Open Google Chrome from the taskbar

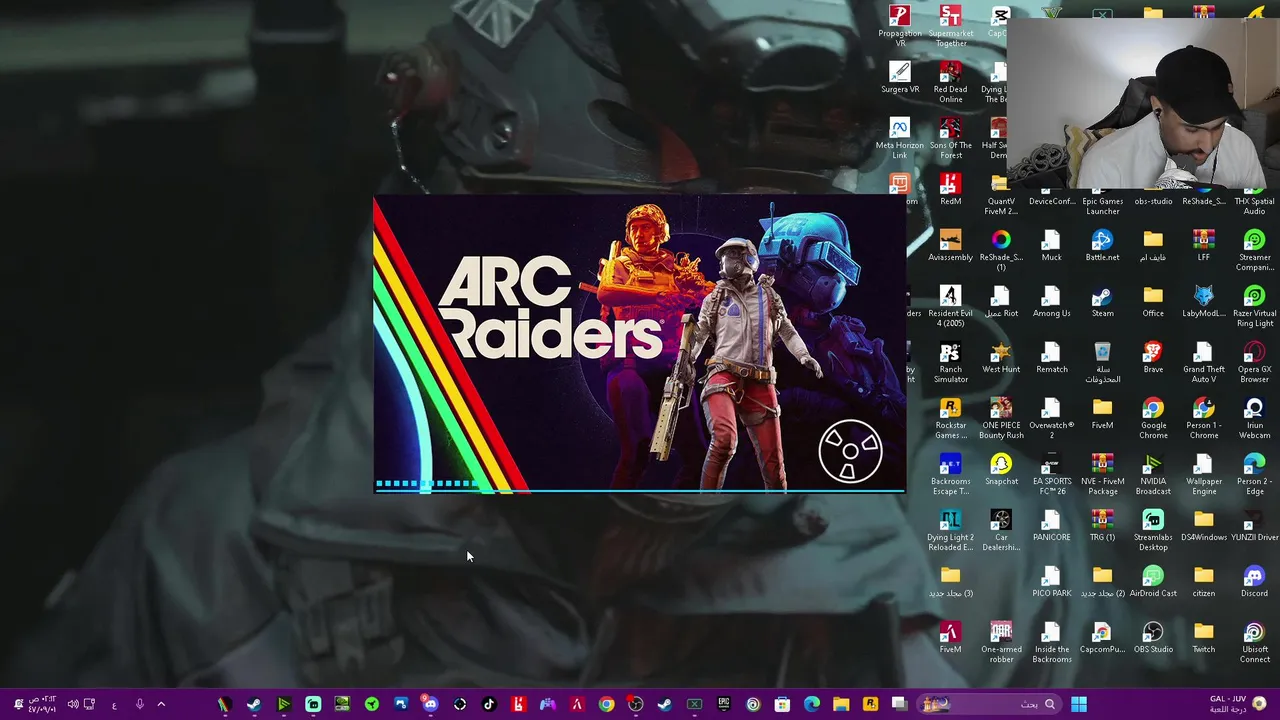[606, 704]
